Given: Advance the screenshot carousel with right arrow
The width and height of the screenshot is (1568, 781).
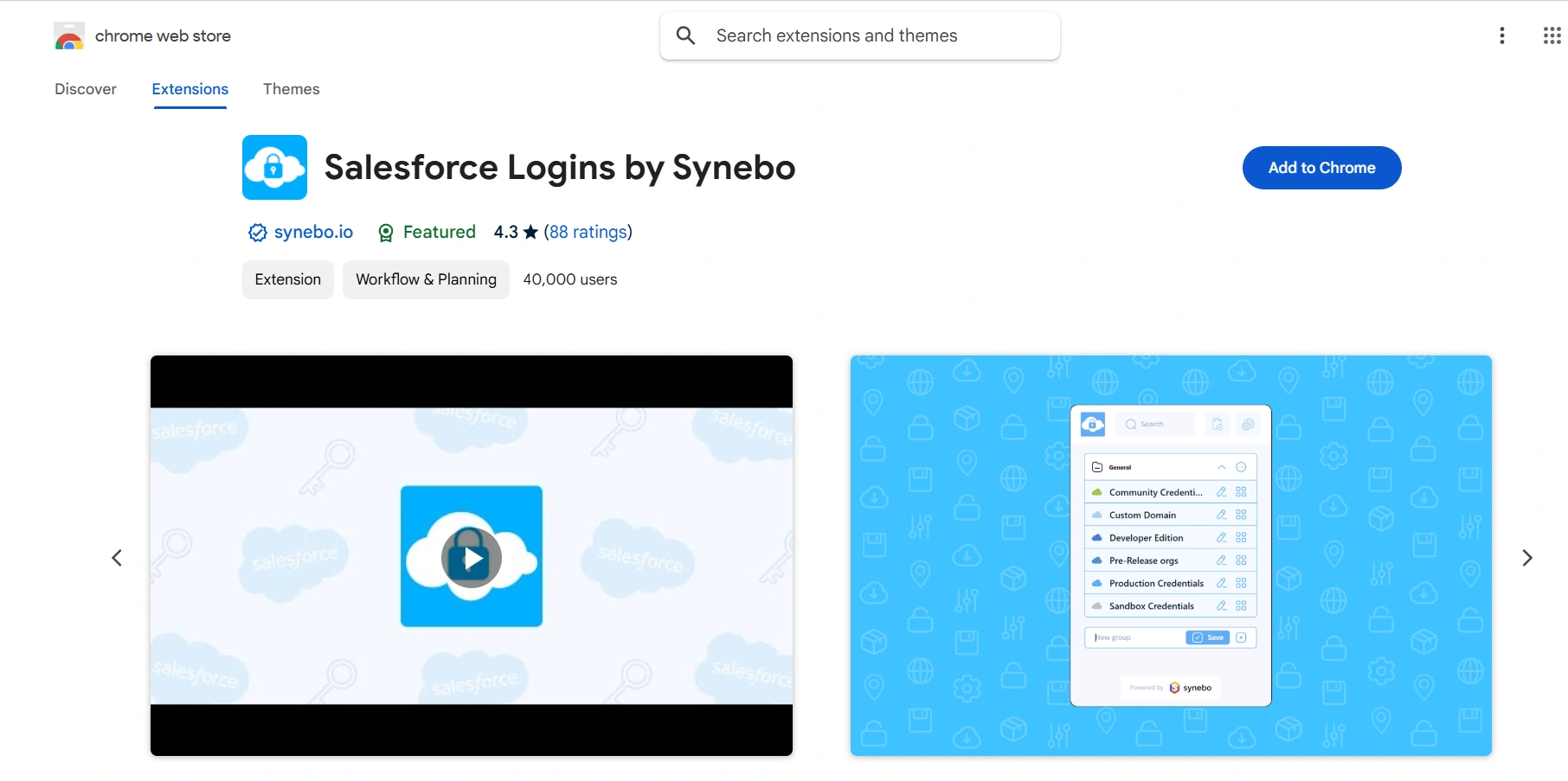Looking at the screenshot, I should coord(1527,558).
